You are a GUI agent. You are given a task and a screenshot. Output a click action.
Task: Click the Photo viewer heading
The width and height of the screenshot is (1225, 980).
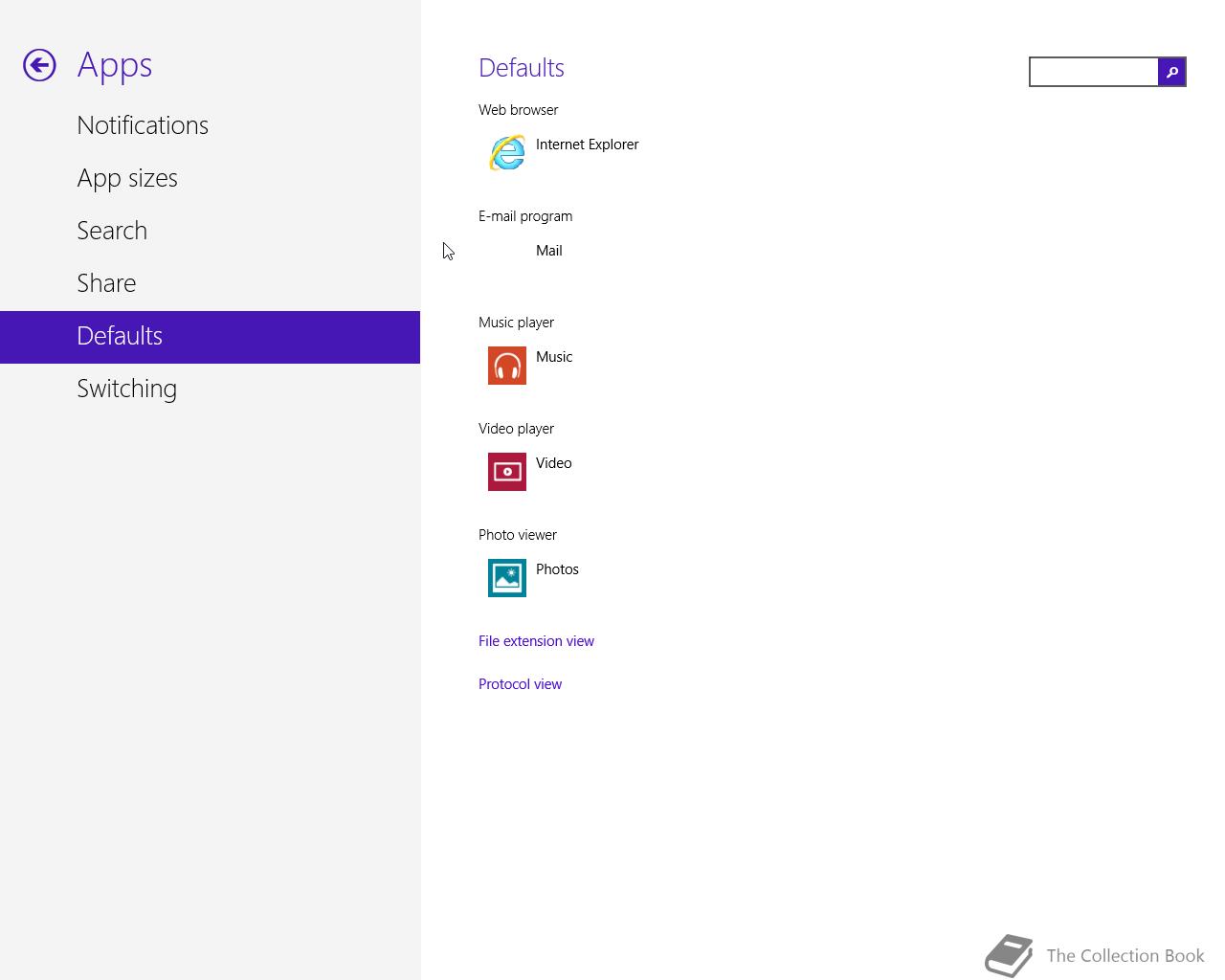pyautogui.click(x=517, y=535)
